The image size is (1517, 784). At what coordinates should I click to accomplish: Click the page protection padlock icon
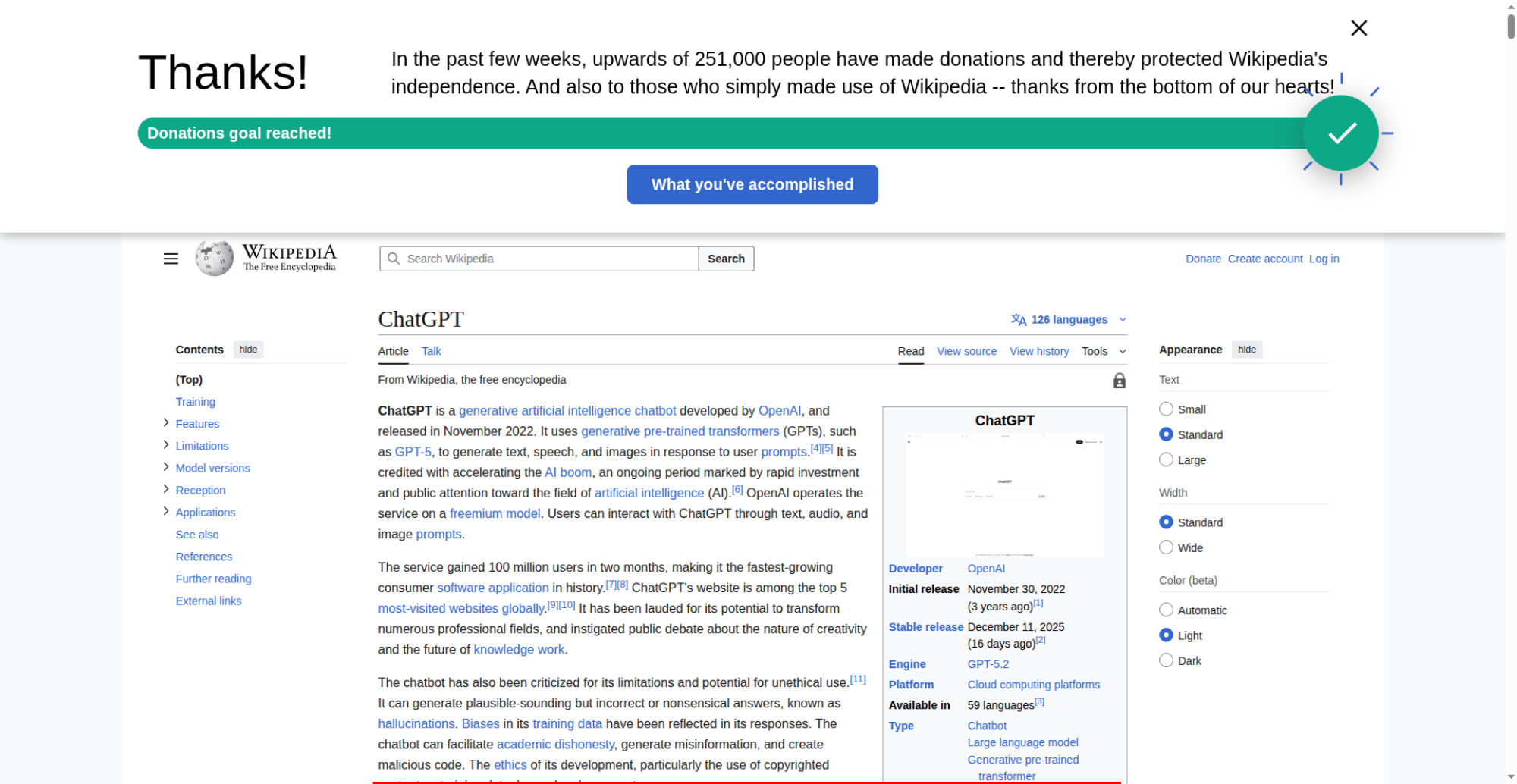tap(1119, 381)
